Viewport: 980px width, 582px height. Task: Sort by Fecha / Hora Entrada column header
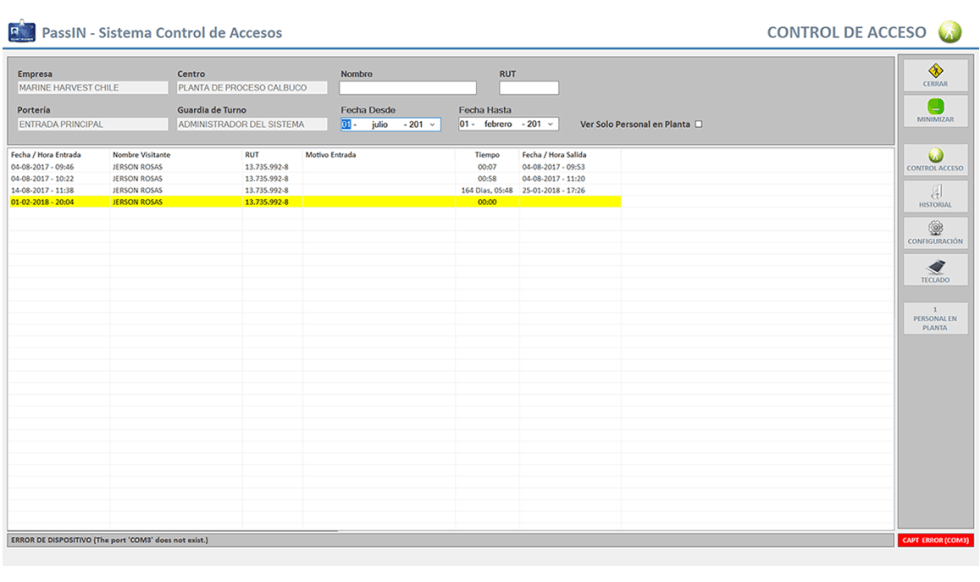coord(46,155)
